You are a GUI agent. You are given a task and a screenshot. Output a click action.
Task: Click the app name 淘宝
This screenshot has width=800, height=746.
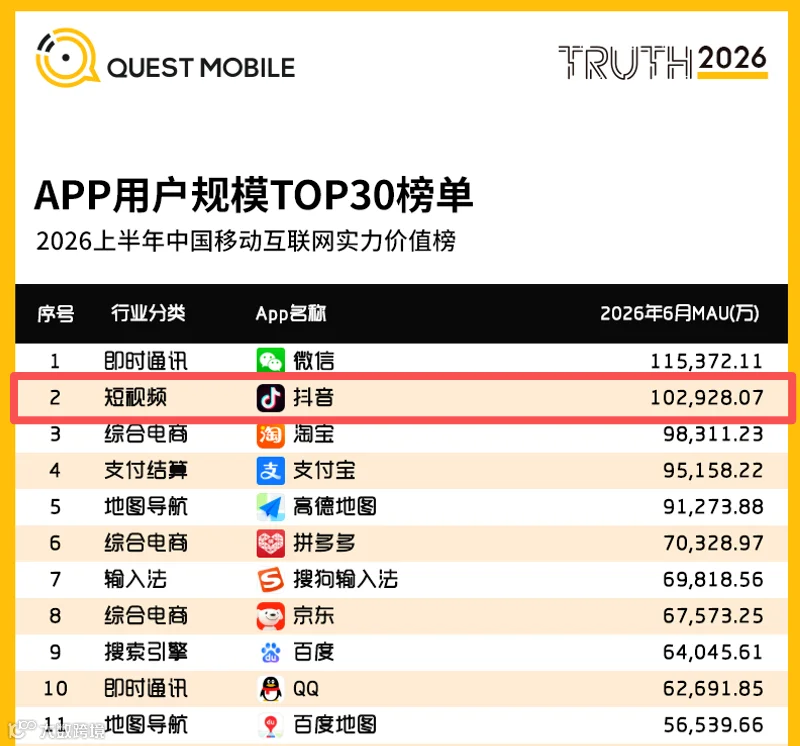pyautogui.click(x=314, y=434)
